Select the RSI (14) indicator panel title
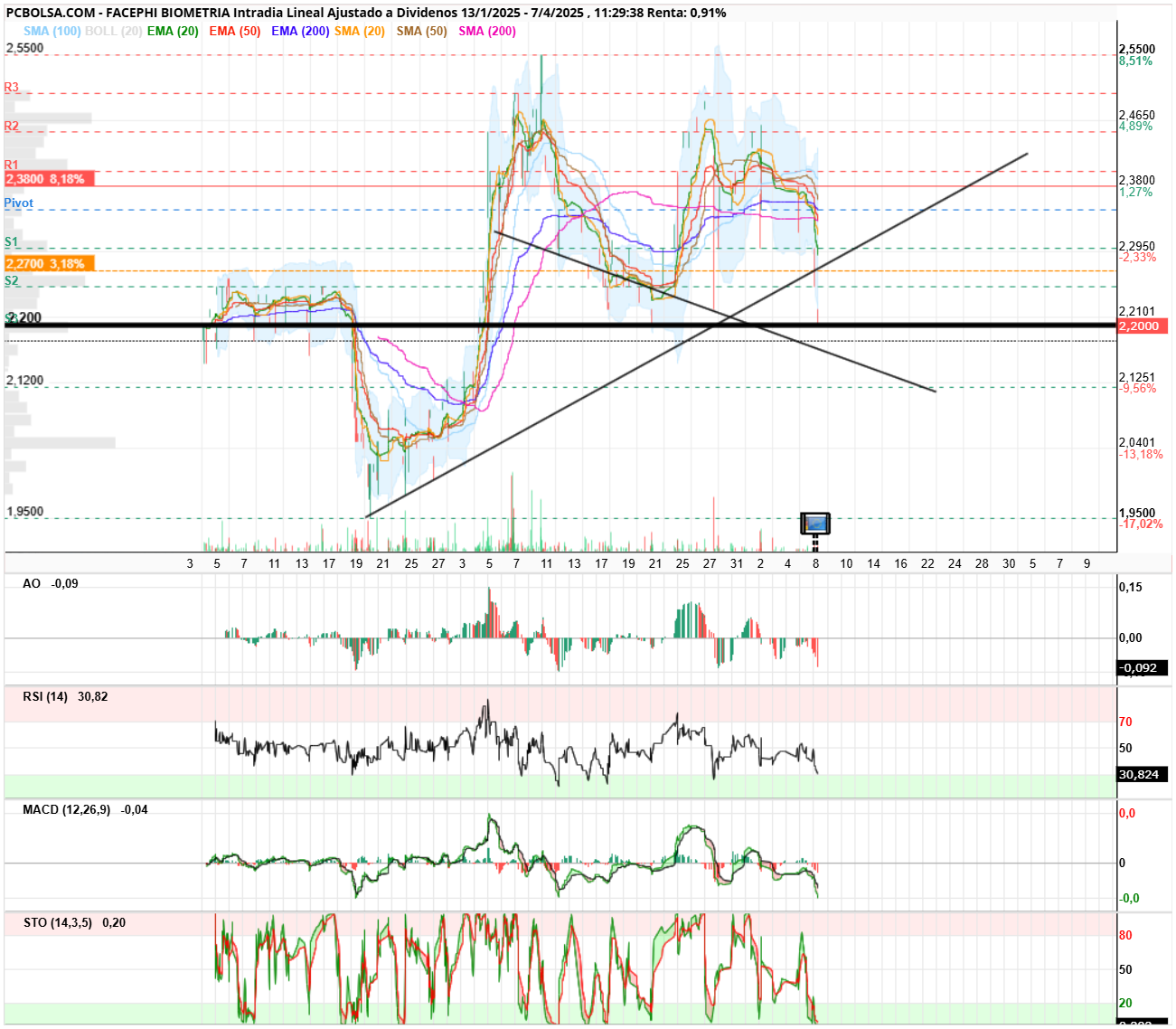Image resolution: width=1176 pixels, height=1029 pixels. [45, 696]
